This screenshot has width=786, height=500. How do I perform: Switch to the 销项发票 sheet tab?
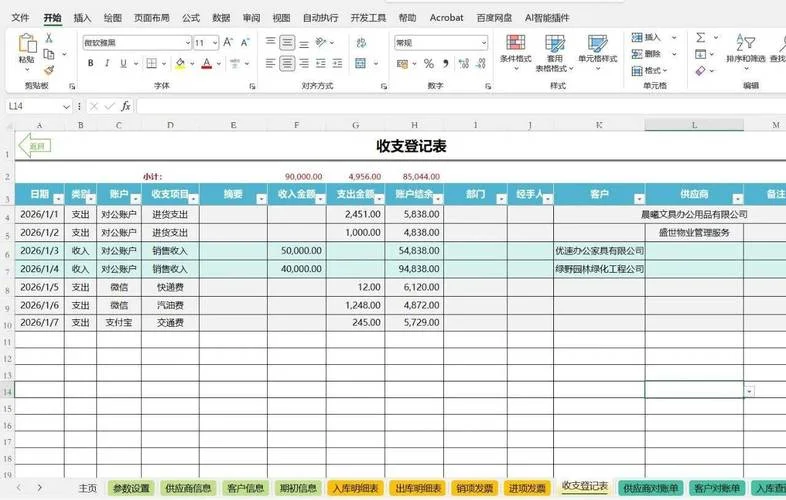click(474, 488)
